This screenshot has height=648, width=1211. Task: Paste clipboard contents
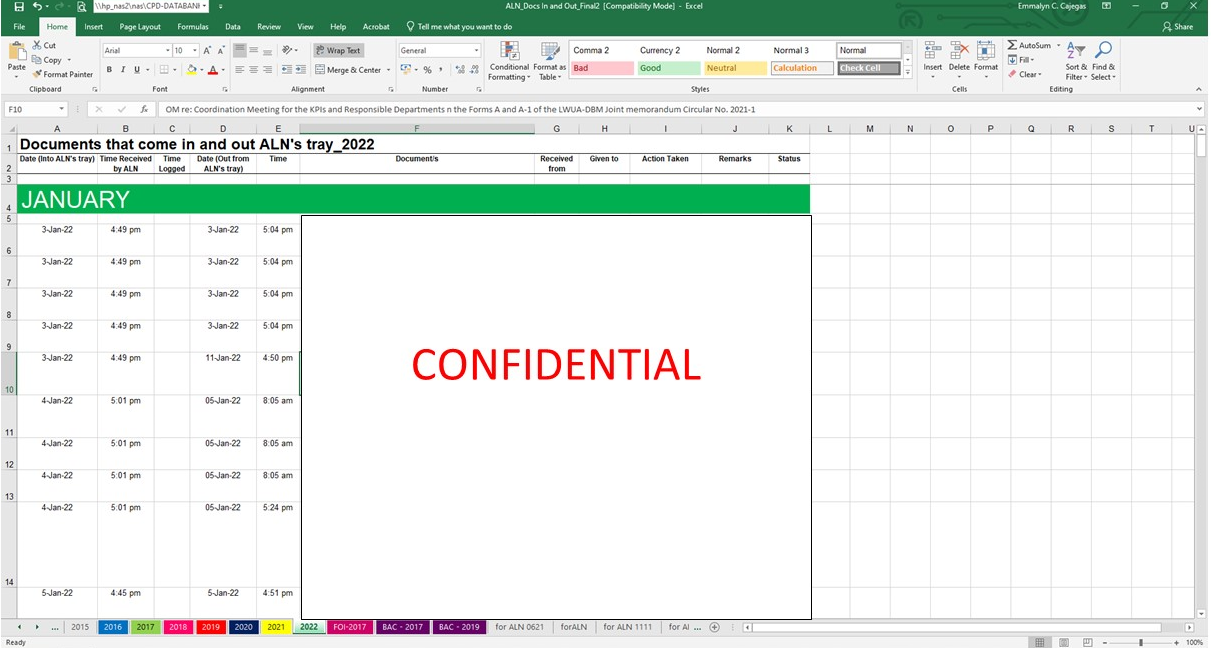(x=16, y=58)
